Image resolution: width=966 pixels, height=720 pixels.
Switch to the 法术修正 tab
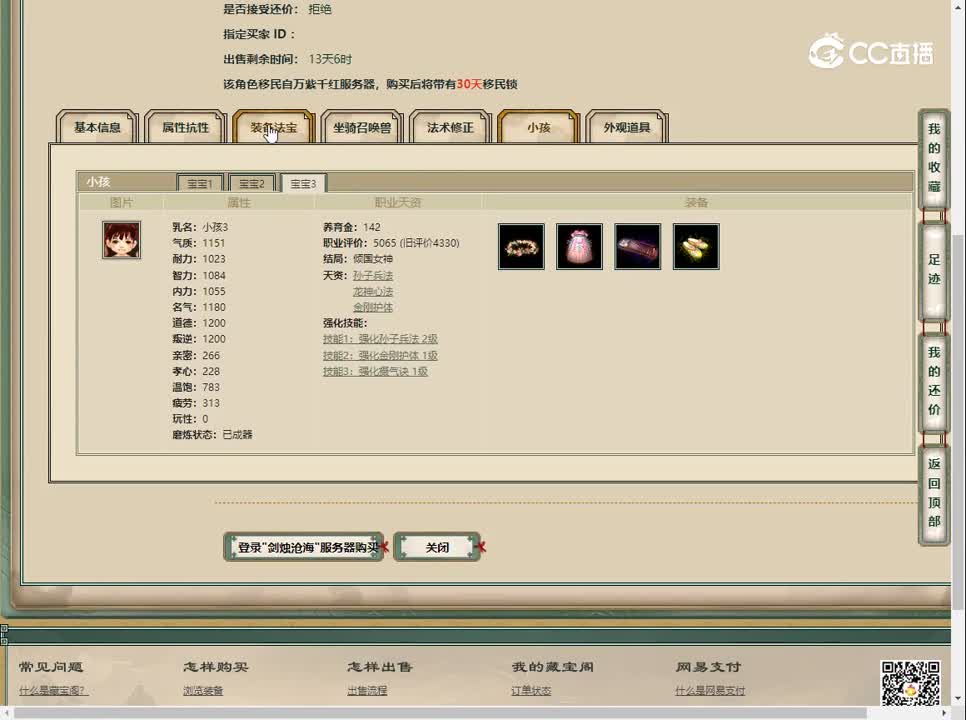450,127
